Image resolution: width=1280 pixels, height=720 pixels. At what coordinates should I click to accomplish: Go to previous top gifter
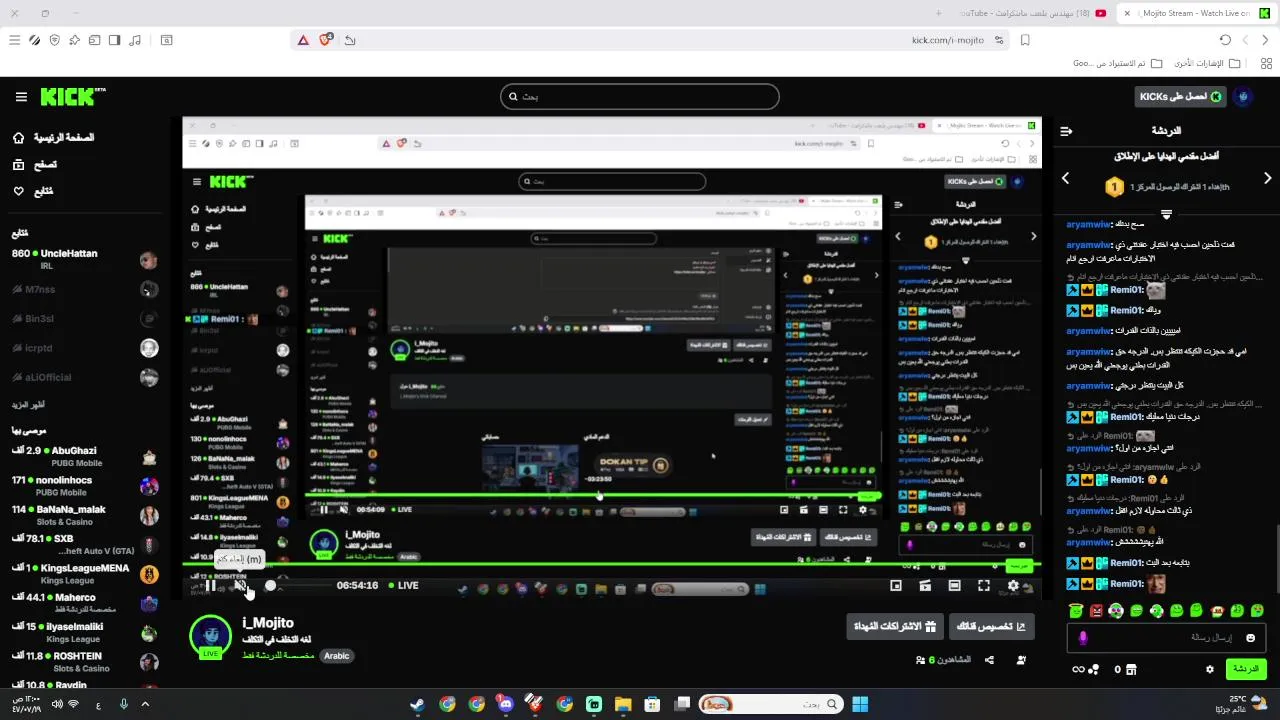coord(1065,178)
